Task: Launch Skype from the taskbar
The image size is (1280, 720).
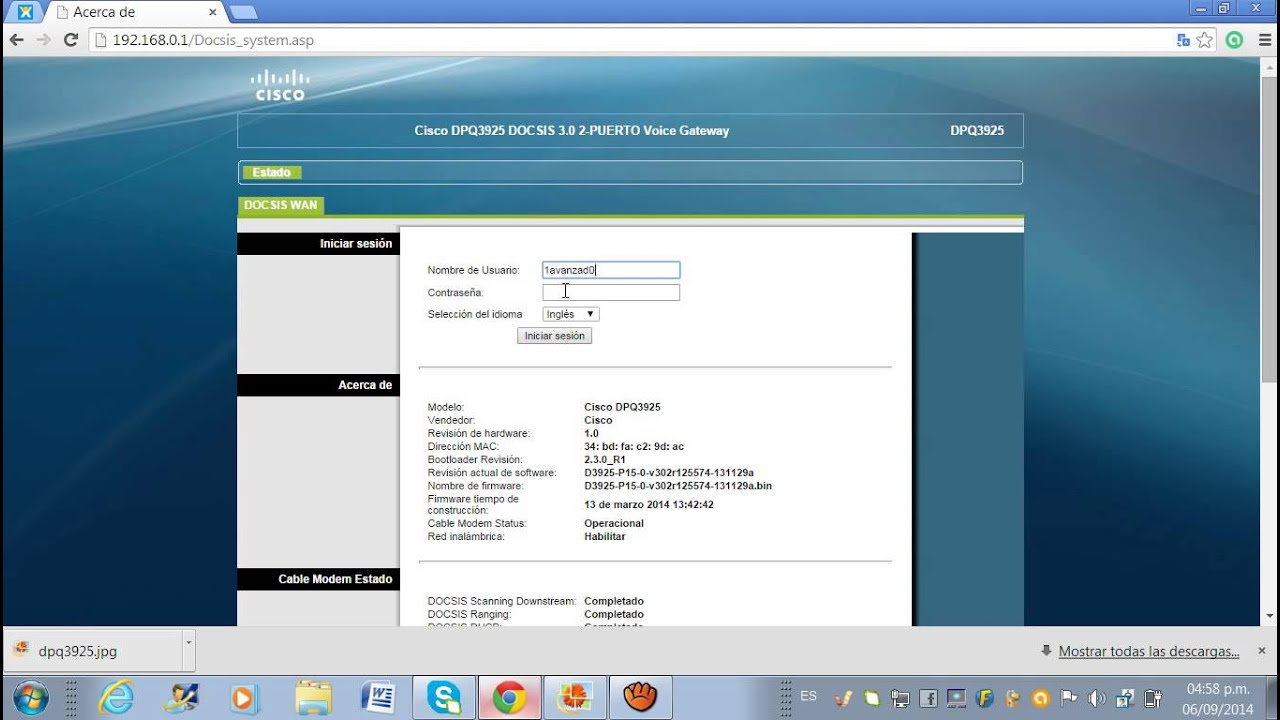Action: 443,697
